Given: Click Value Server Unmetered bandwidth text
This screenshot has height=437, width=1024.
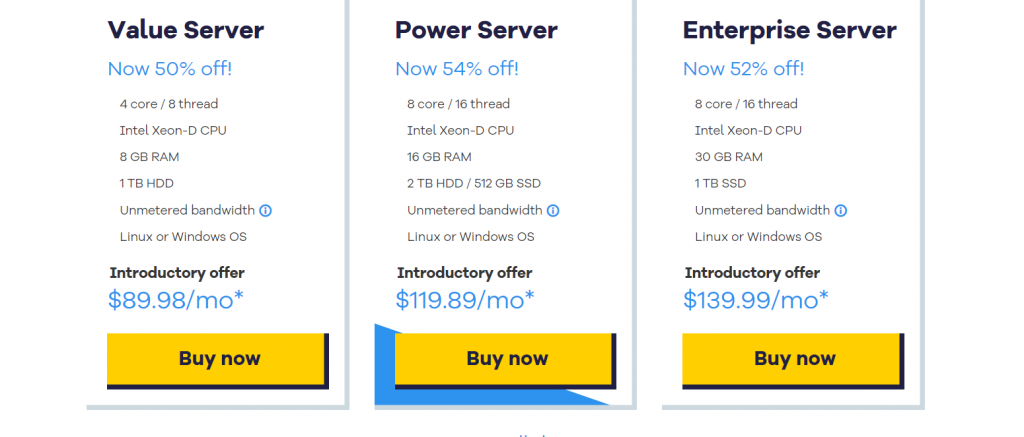Looking at the screenshot, I should (x=187, y=210).
